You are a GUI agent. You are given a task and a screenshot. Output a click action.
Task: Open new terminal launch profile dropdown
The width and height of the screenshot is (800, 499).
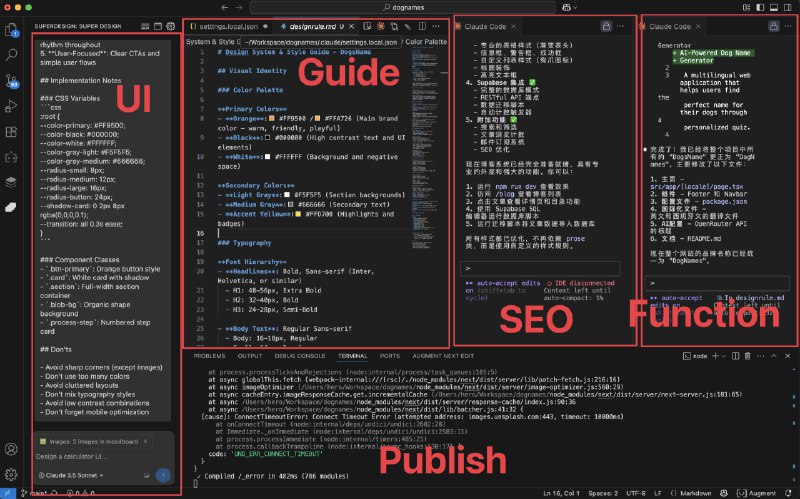pos(723,356)
